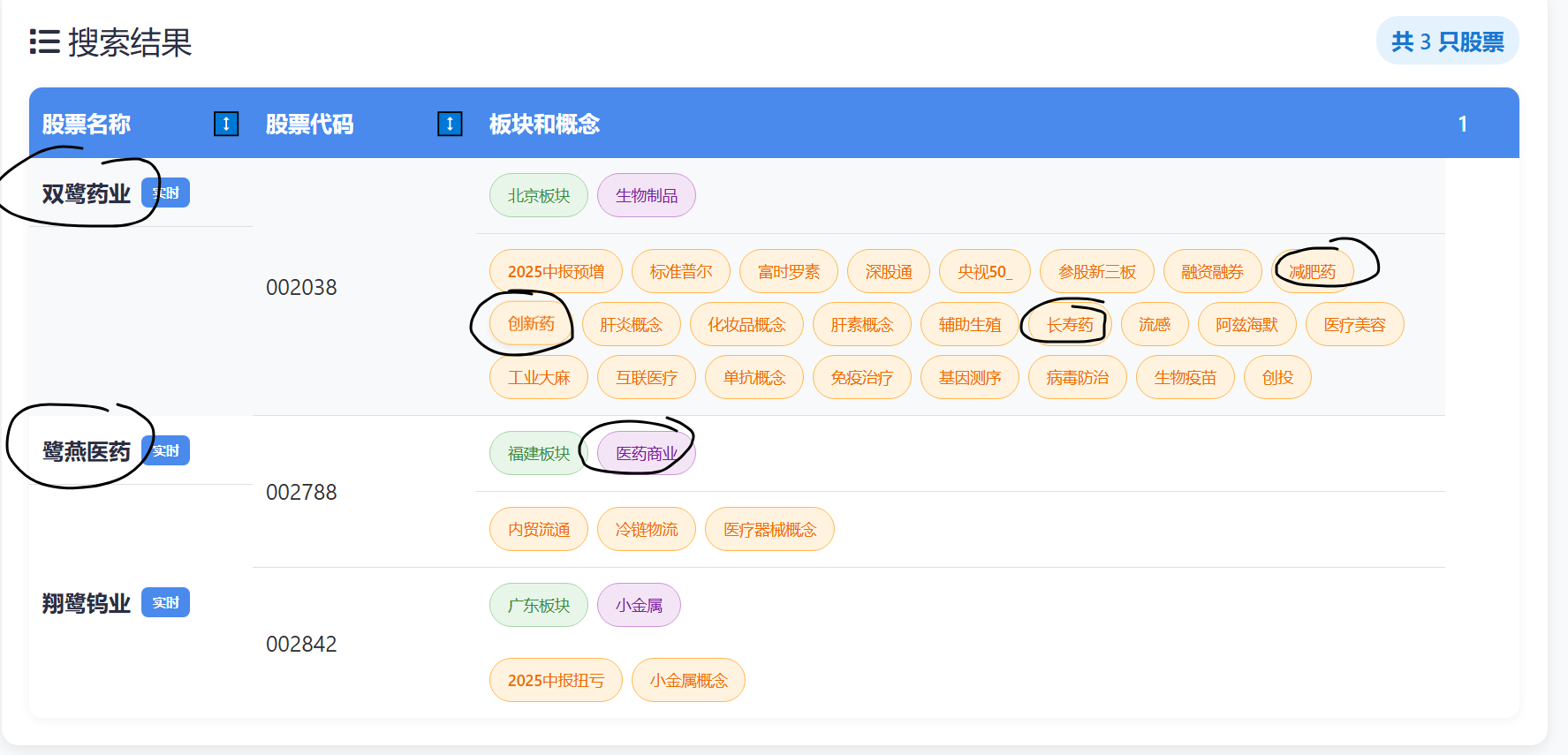
Task: Click 实时 badge next to 双鹭药业
Action: pos(166,193)
